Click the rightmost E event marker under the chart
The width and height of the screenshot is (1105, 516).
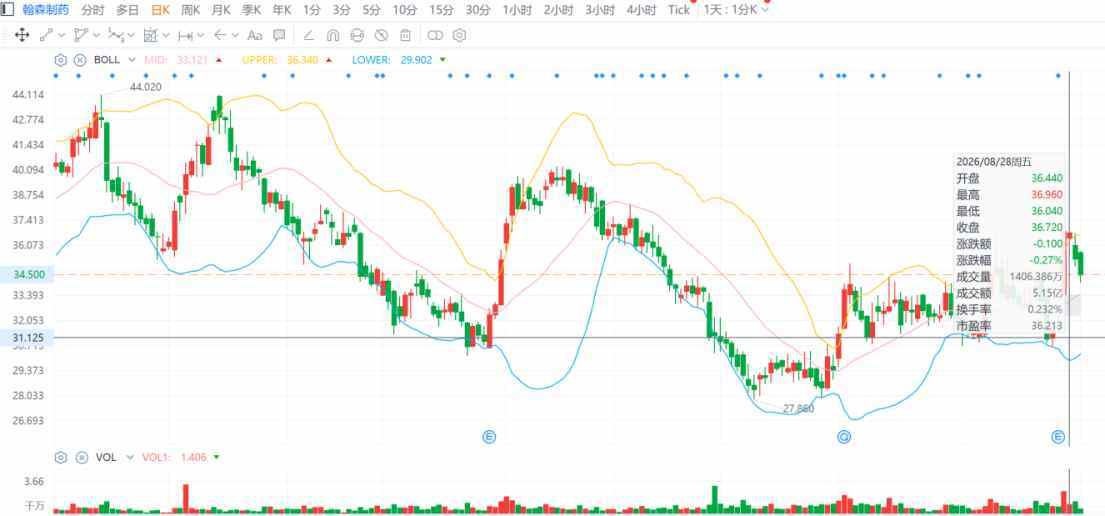tap(1058, 437)
